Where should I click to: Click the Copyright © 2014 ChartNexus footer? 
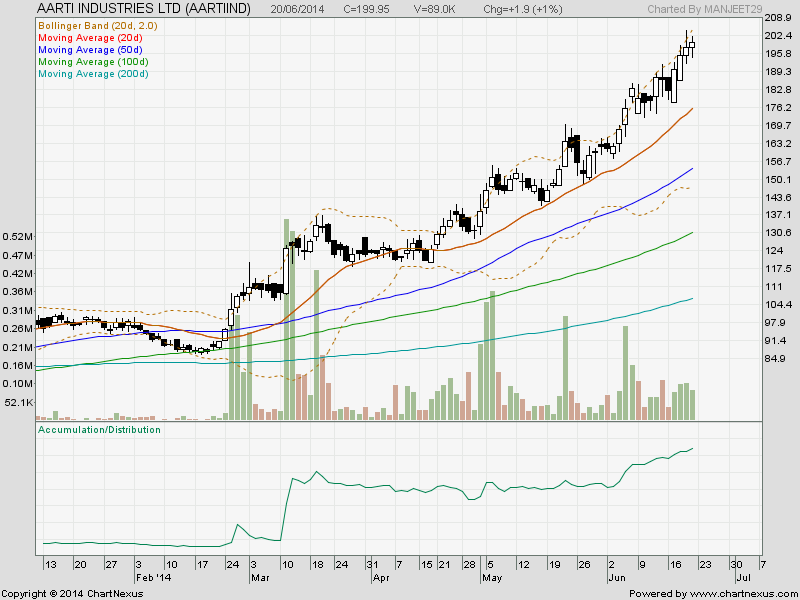(x=72, y=594)
